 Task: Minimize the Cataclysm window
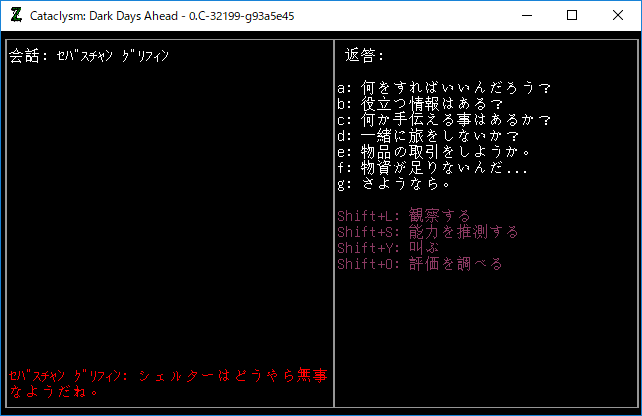[527, 16]
